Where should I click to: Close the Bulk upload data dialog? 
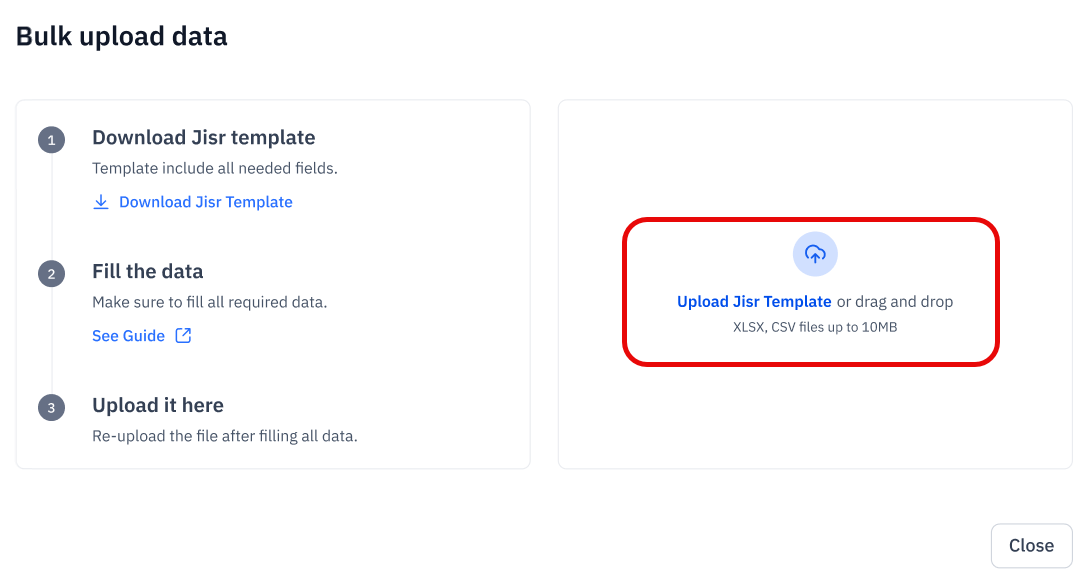click(x=1031, y=545)
